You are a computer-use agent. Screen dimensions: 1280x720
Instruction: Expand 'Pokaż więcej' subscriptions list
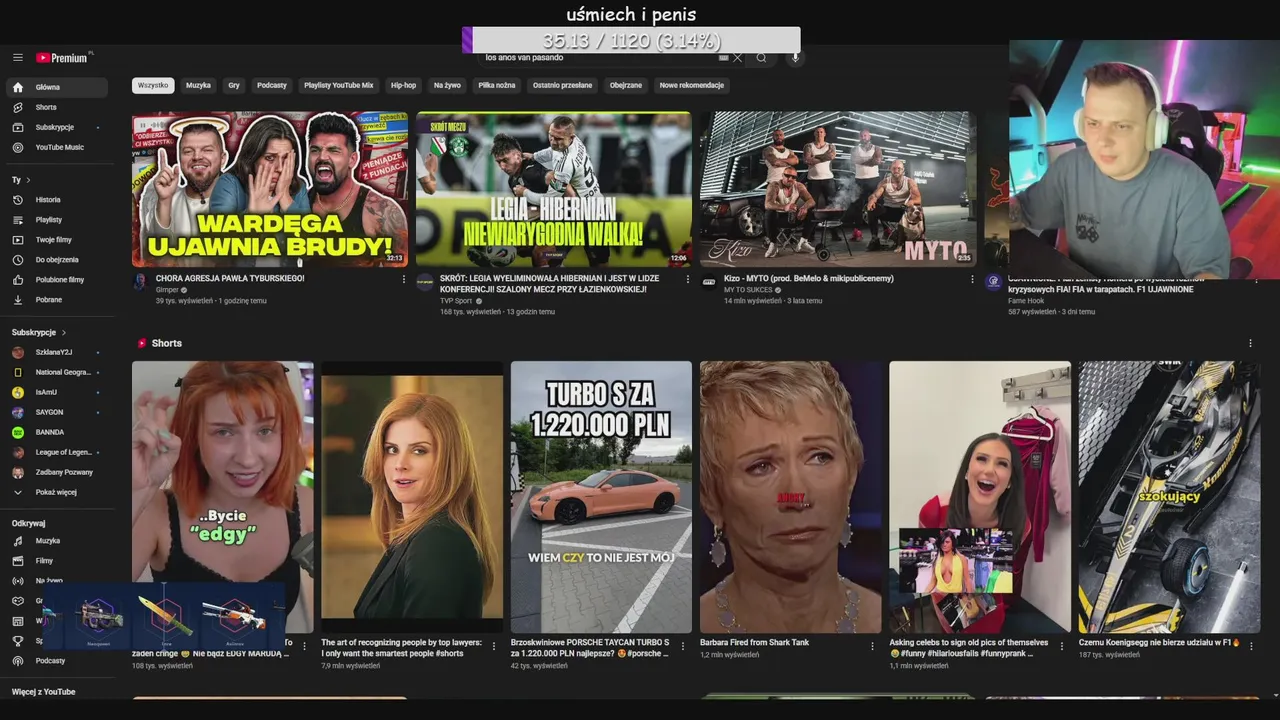pos(58,492)
